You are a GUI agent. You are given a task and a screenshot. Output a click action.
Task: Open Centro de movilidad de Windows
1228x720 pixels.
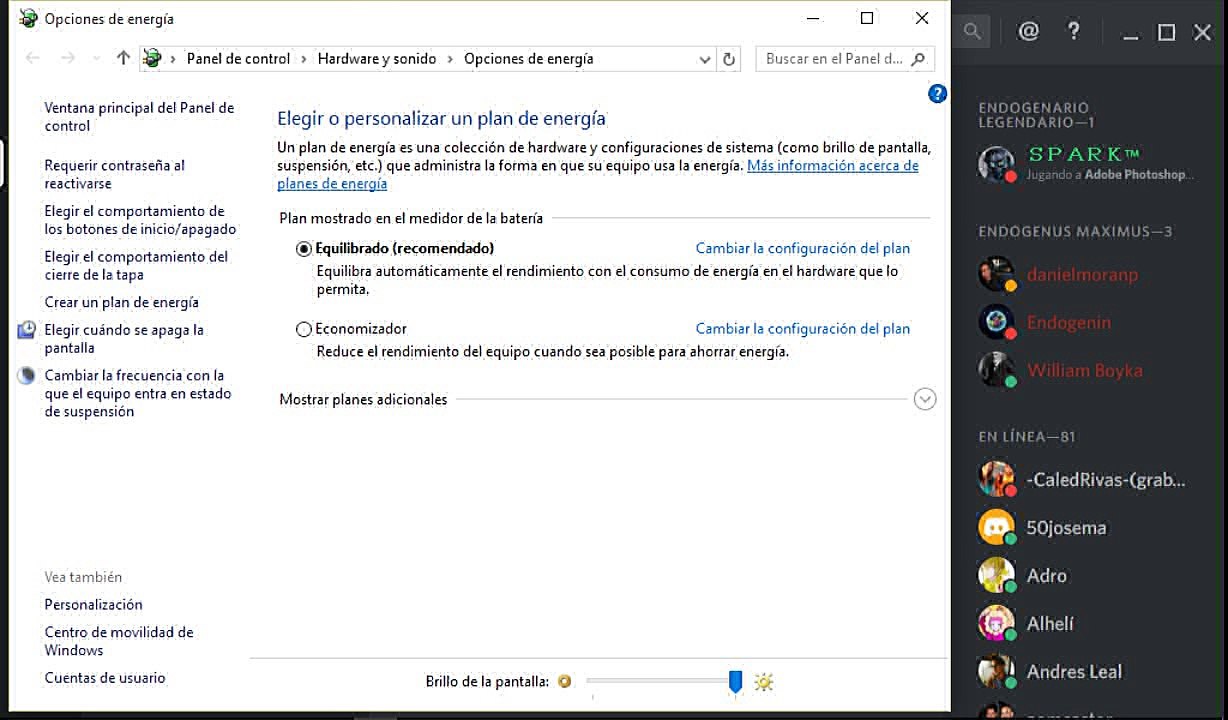pyautogui.click(x=119, y=641)
